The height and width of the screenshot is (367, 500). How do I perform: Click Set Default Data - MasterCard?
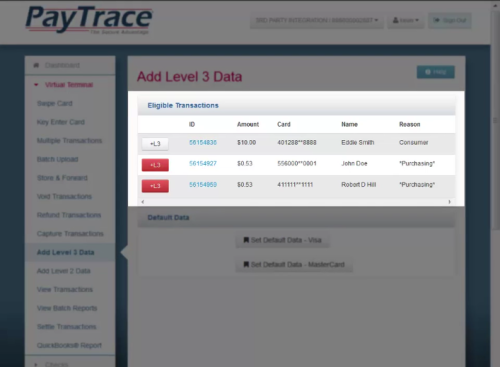click(x=294, y=265)
